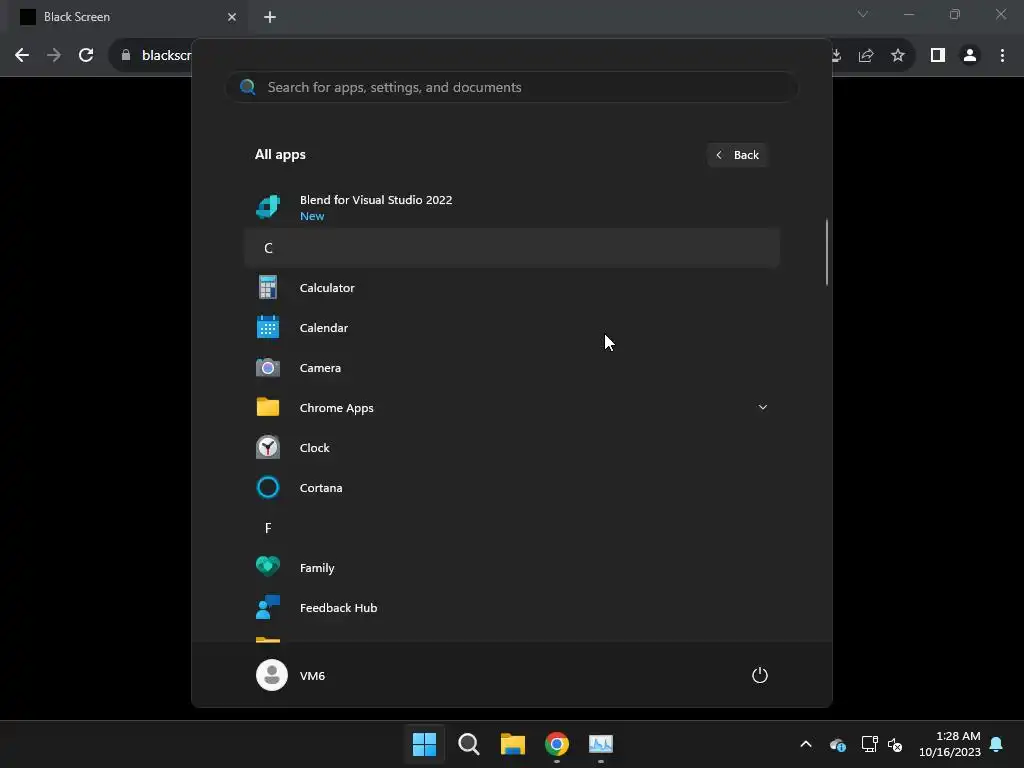This screenshot has height=768, width=1024.
Task: Launch the Clock app
Action: click(x=511, y=447)
